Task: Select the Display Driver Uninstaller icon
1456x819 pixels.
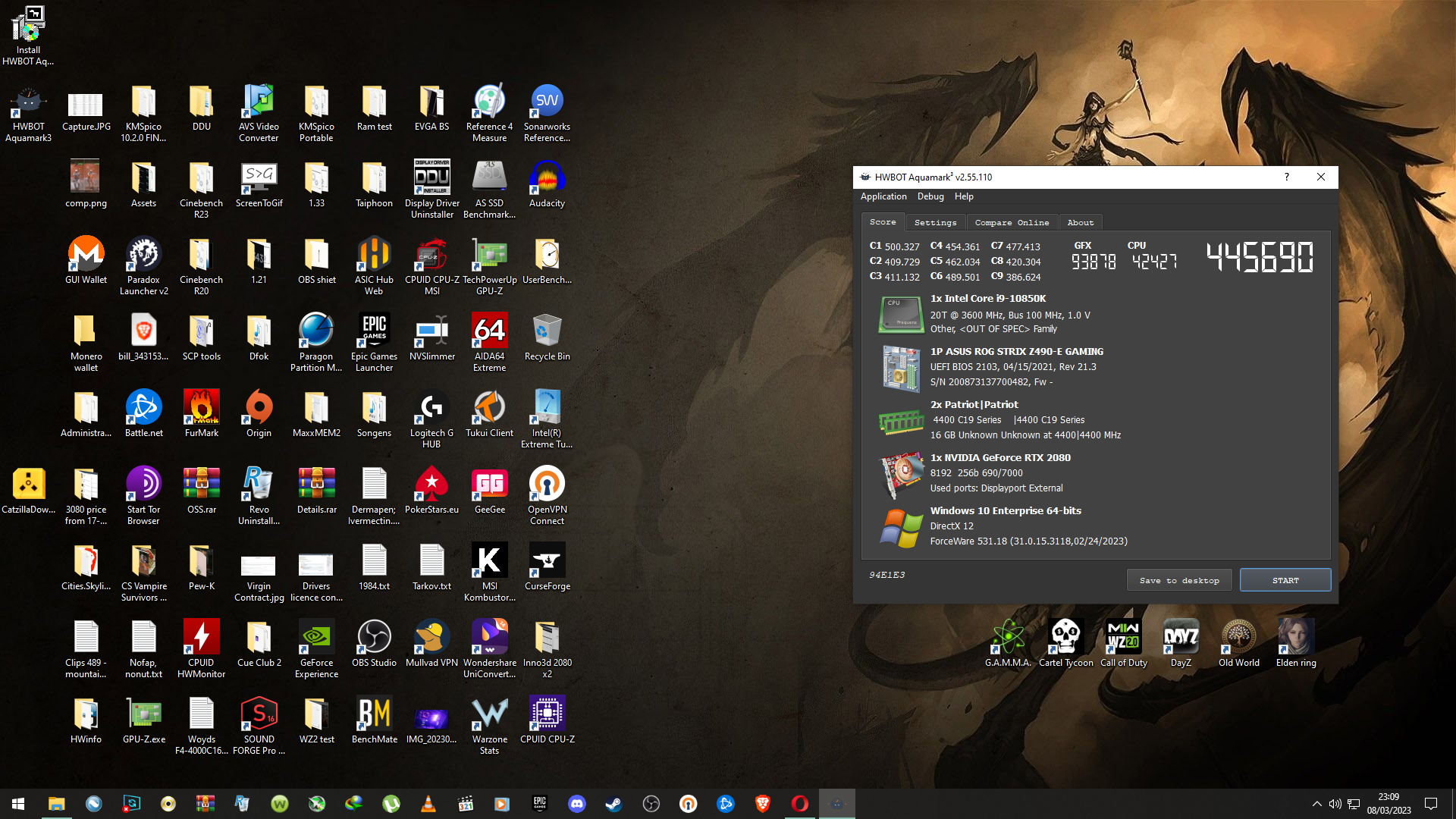Action: pos(431,190)
